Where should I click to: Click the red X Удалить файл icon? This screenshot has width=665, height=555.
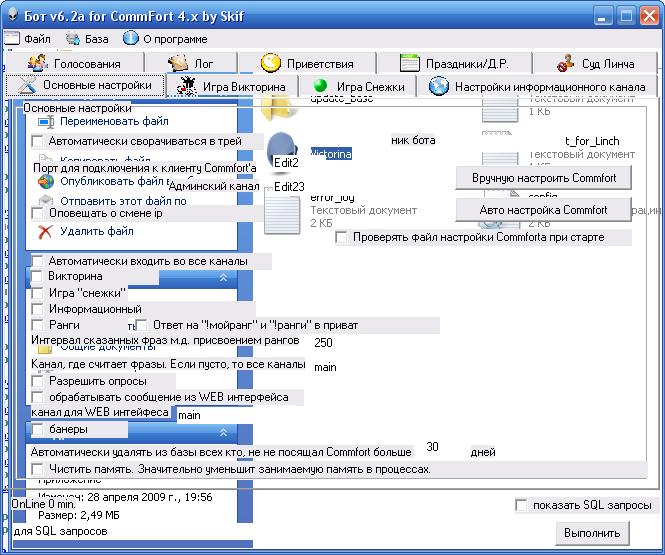pos(44,232)
